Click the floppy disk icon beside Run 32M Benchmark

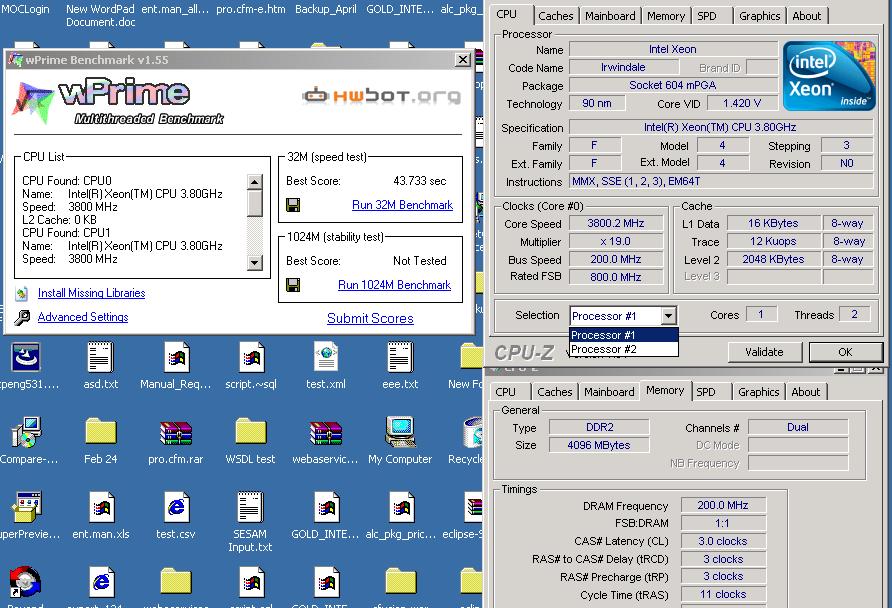click(293, 205)
